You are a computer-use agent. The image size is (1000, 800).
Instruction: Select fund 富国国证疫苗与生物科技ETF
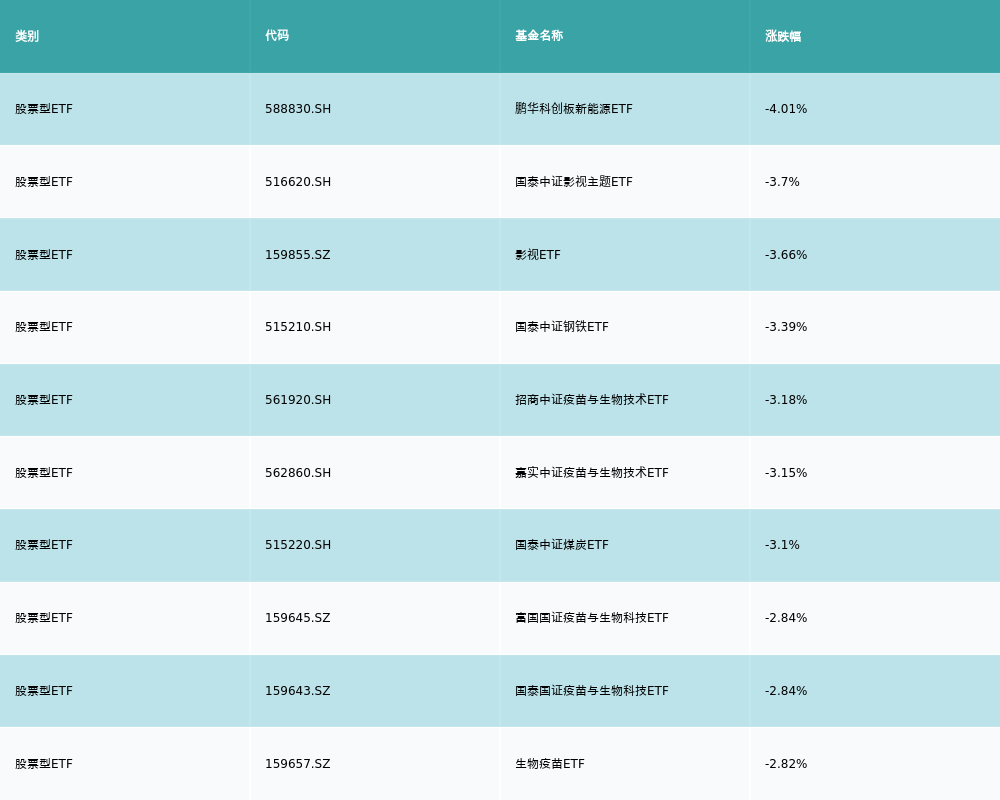pyautogui.click(x=592, y=618)
